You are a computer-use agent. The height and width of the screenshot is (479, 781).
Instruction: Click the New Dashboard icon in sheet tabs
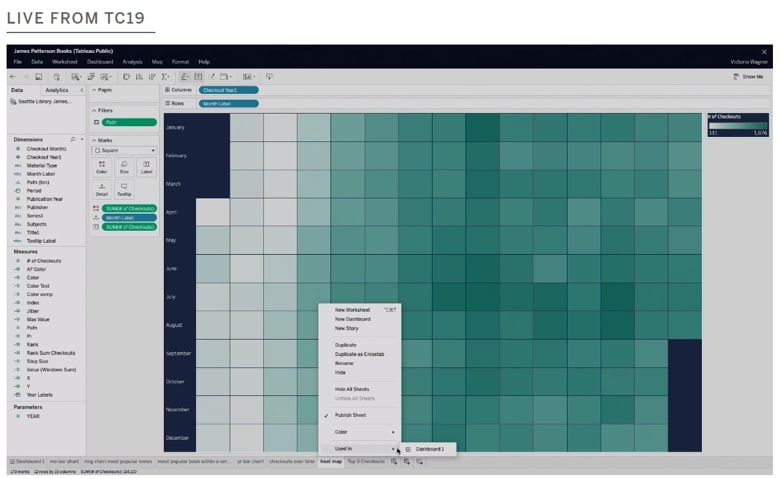click(x=407, y=462)
